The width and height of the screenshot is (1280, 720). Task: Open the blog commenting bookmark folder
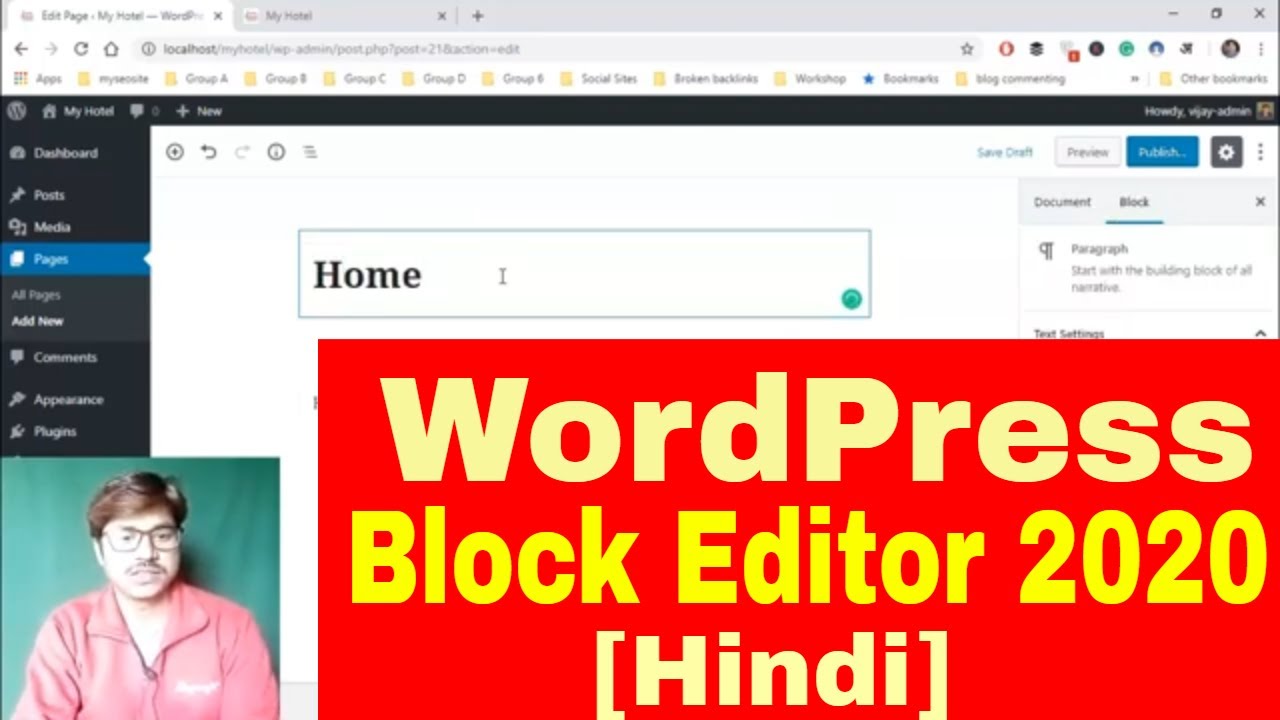(x=1010, y=79)
